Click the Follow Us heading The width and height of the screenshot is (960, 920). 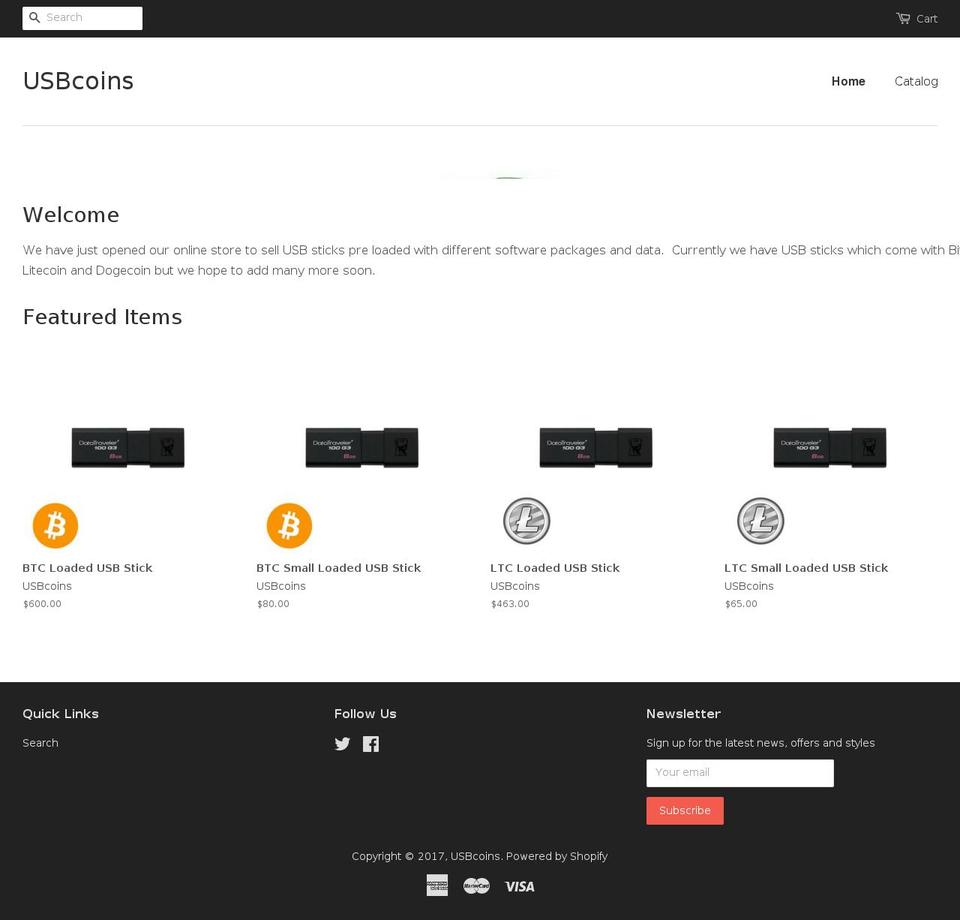tap(366, 714)
